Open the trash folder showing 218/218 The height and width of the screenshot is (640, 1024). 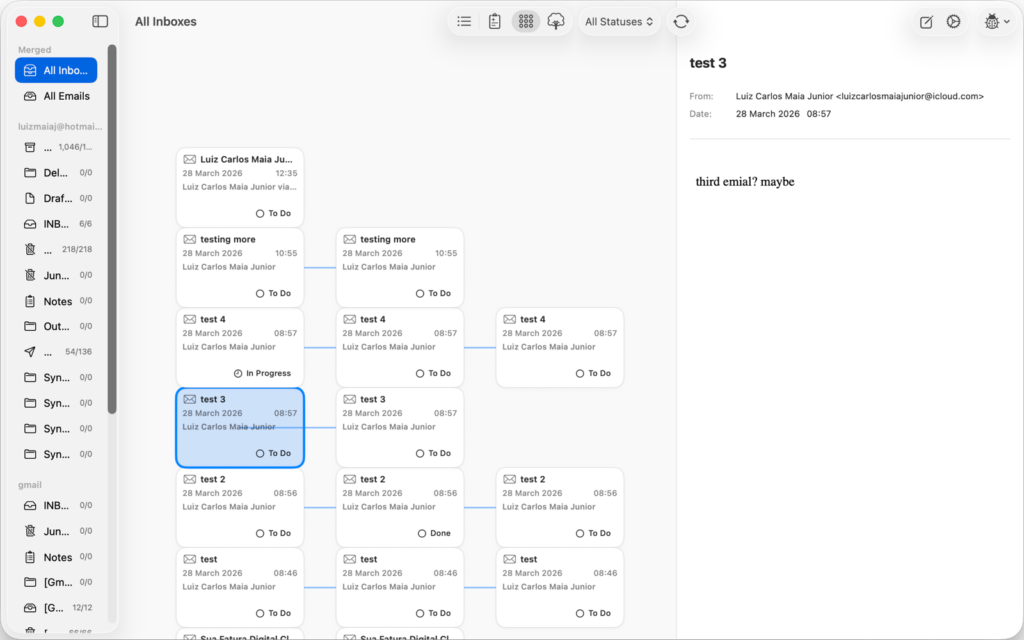(56, 249)
